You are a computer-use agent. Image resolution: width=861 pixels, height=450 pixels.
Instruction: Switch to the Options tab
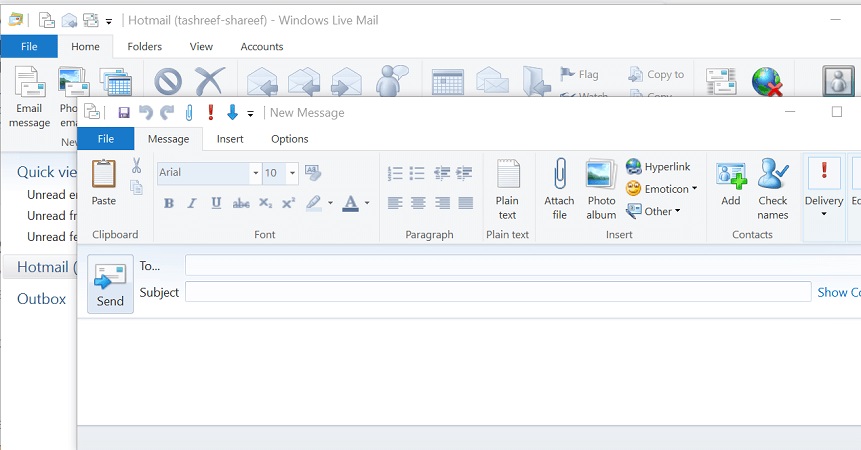[289, 139]
